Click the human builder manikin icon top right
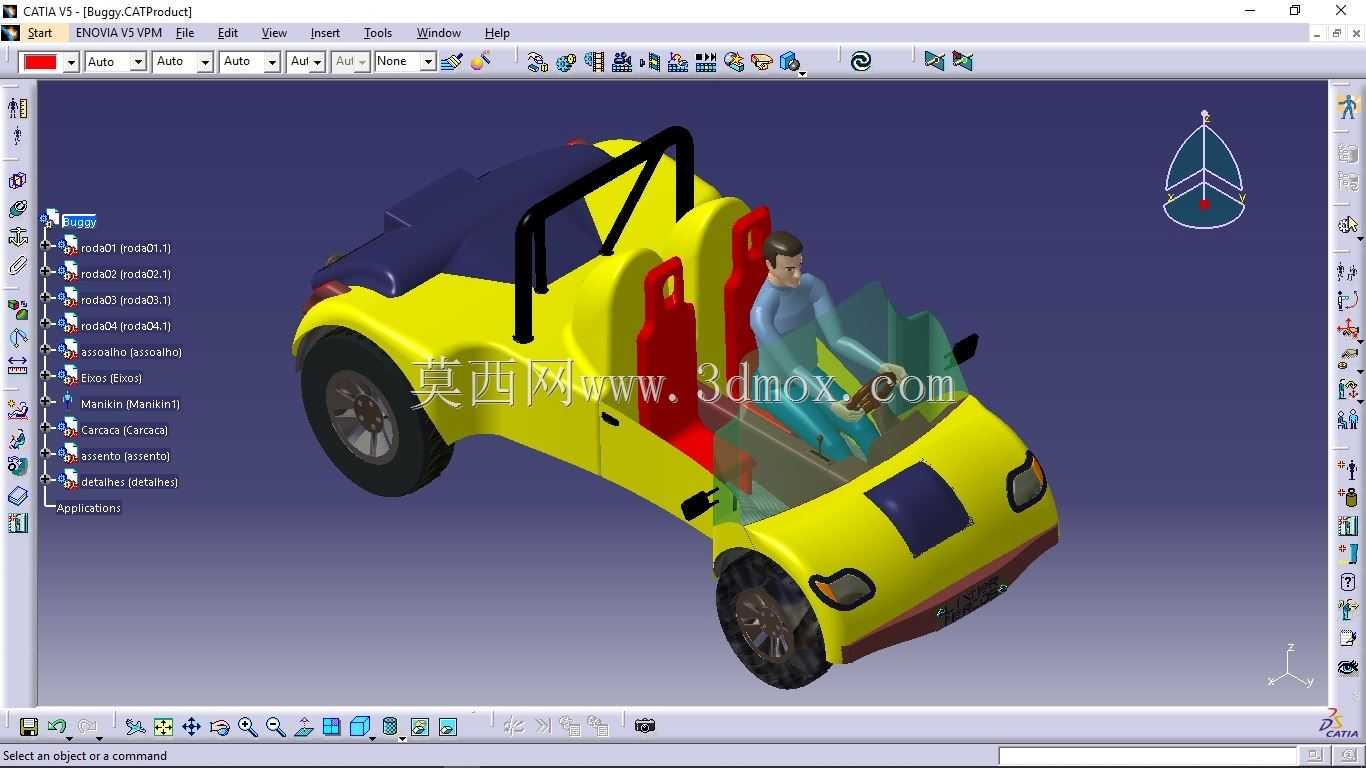Screen dimensions: 1366x768 point(1348,107)
